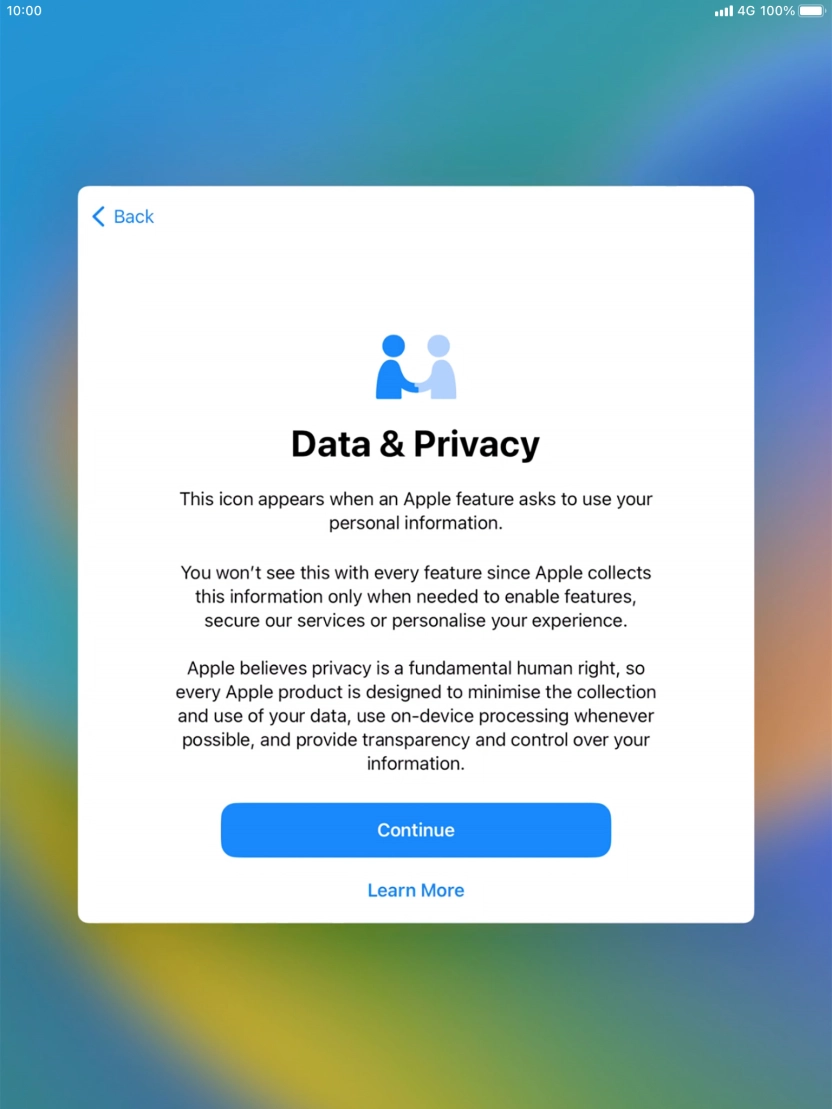Viewport: 832px width, 1109px height.
Task: Tap the 100% battery percentage text
Action: (778, 11)
